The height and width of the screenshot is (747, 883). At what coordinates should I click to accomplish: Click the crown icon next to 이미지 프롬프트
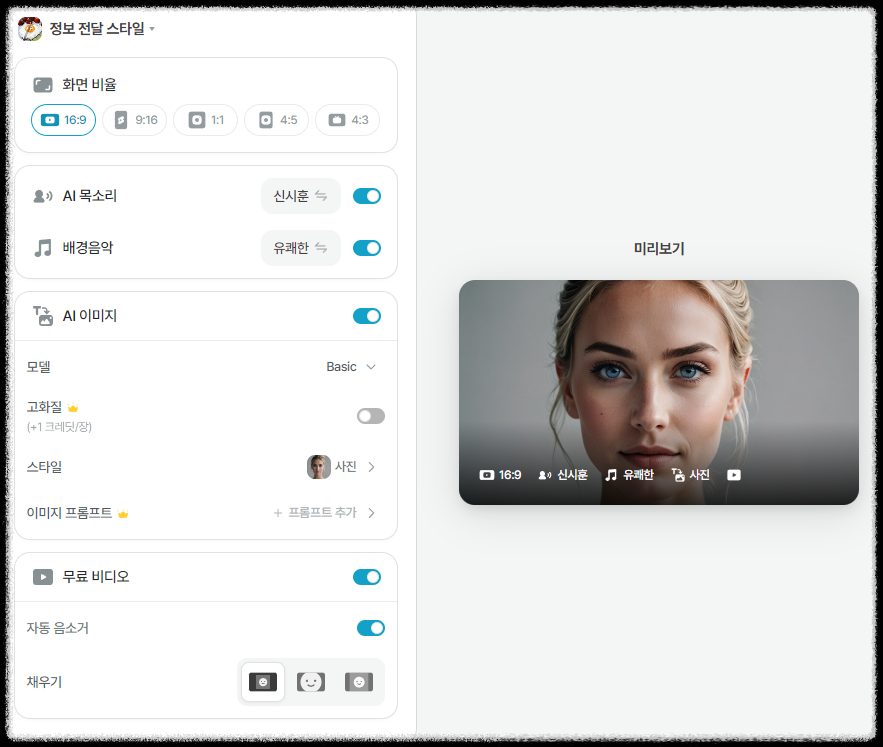pyautogui.click(x=123, y=513)
